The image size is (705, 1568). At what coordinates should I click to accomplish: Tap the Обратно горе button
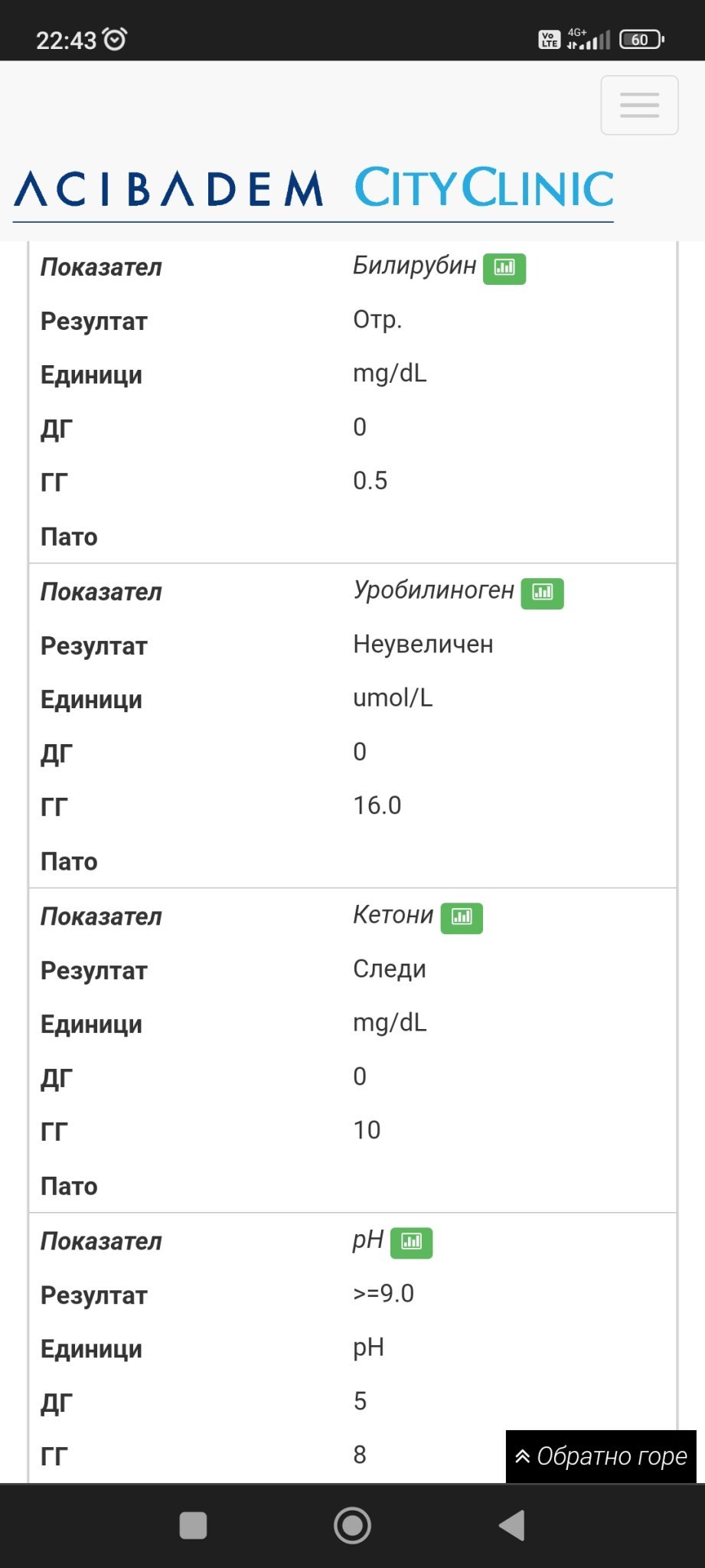[602, 1455]
